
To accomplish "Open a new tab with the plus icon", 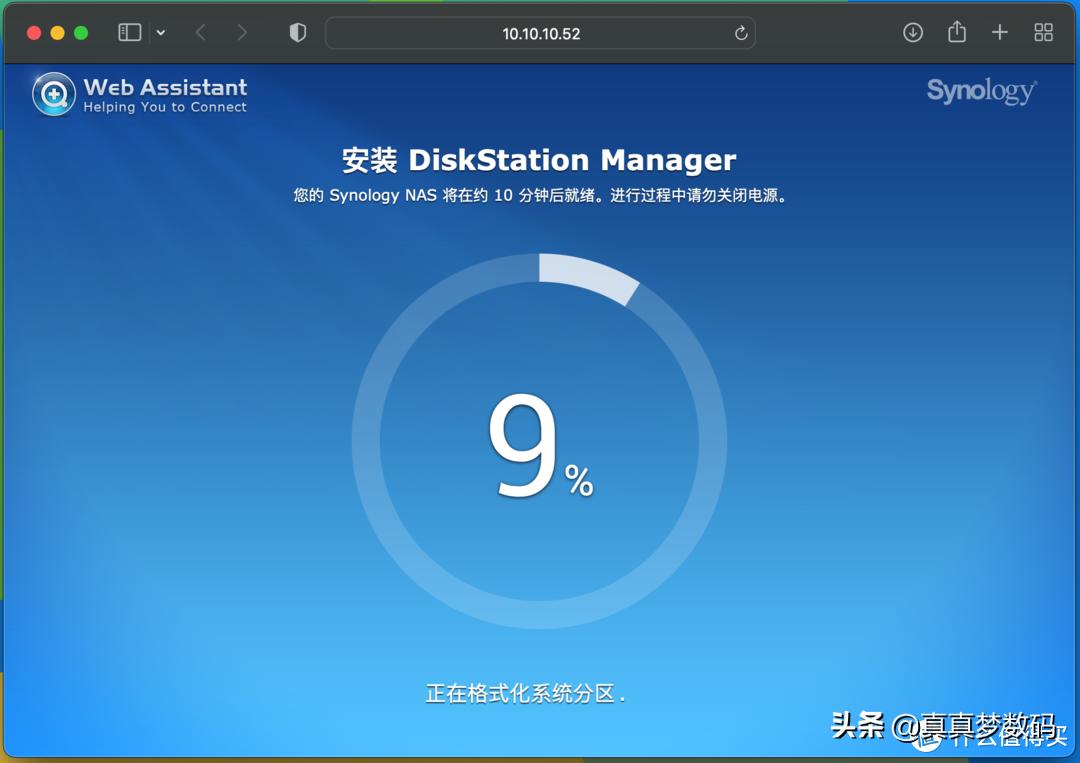I will tap(1000, 32).
